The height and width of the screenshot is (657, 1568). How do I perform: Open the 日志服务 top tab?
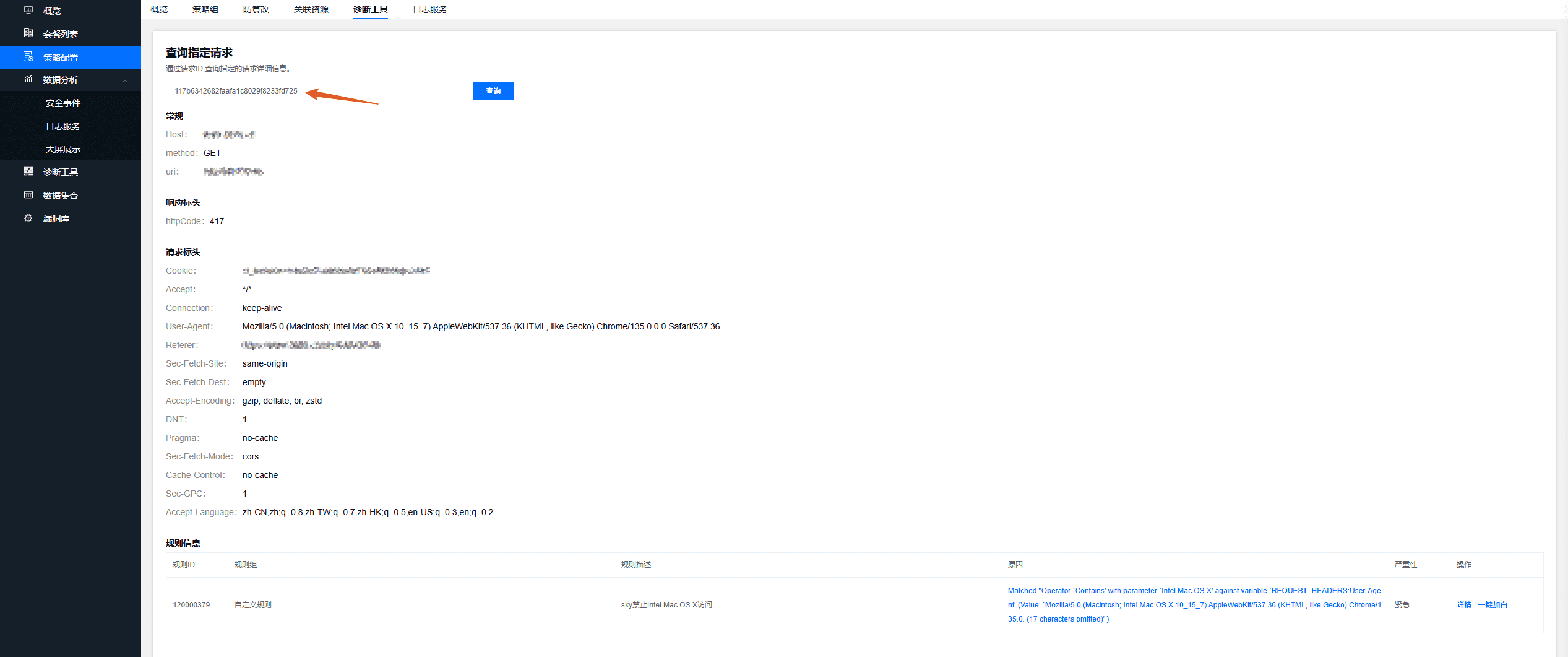click(429, 9)
